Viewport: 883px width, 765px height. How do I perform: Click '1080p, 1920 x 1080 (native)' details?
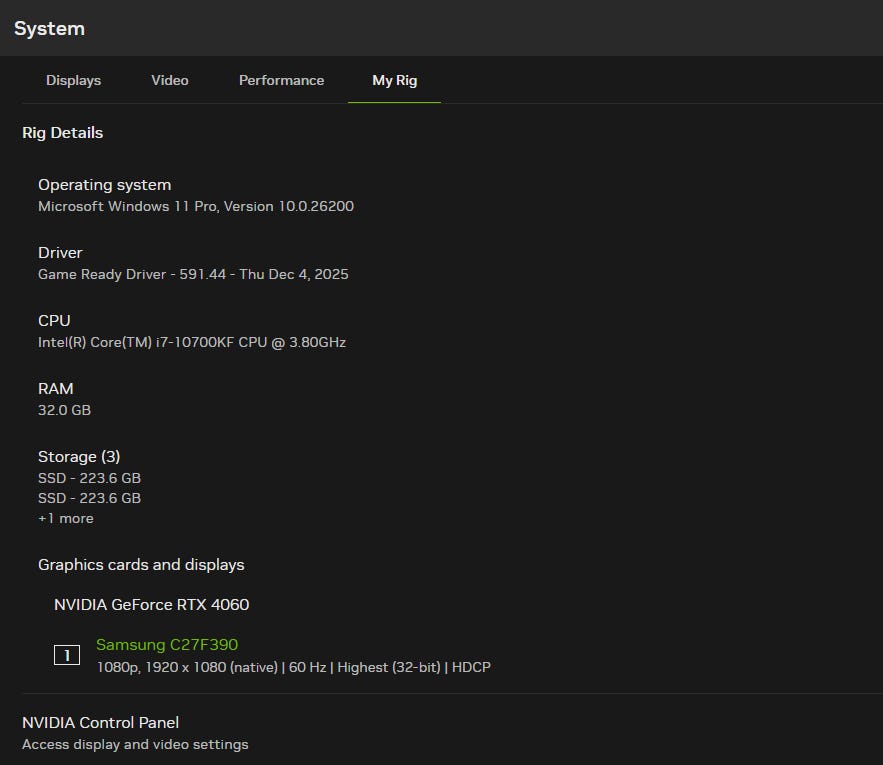[x=187, y=668]
